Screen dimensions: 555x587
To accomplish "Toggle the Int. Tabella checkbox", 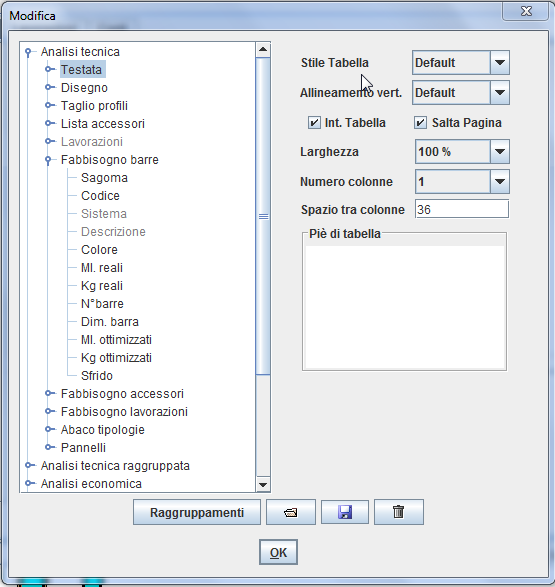I will coord(314,122).
